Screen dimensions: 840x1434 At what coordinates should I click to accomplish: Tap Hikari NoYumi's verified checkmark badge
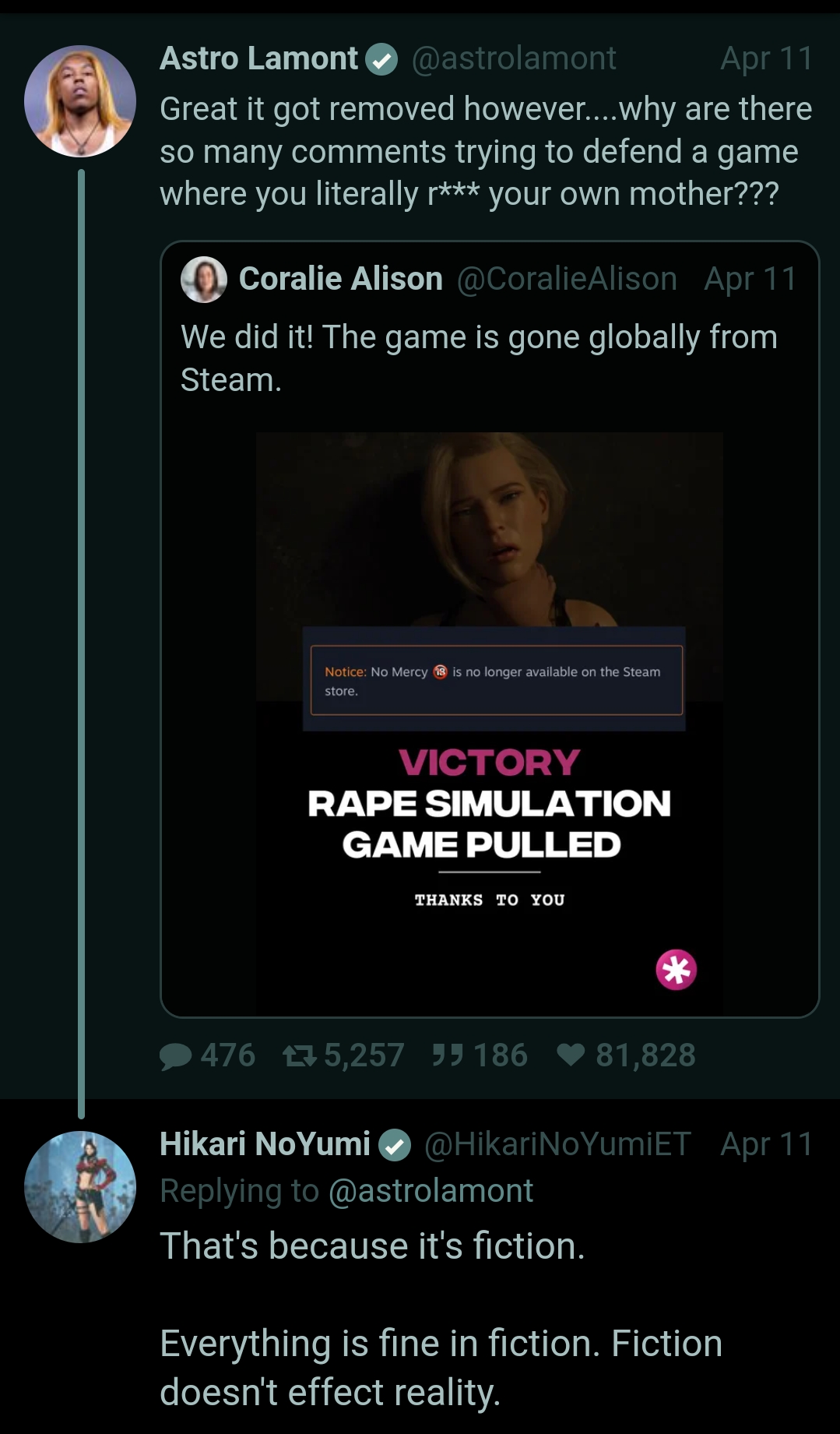point(395,1146)
